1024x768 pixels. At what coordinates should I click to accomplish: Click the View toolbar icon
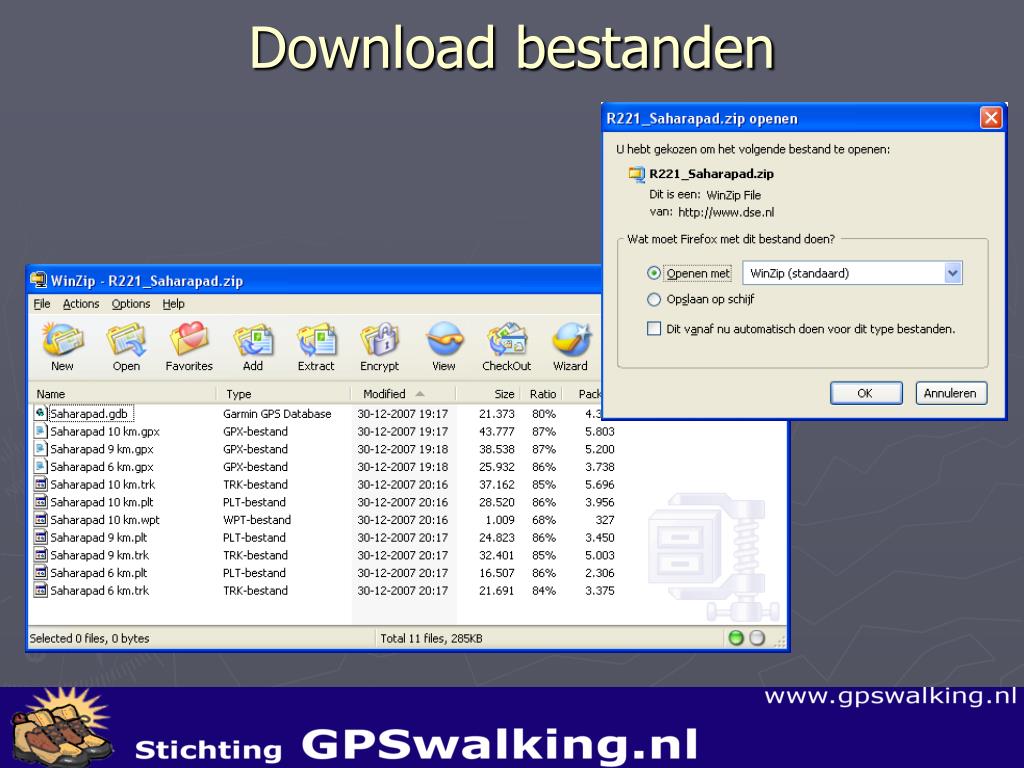(444, 340)
